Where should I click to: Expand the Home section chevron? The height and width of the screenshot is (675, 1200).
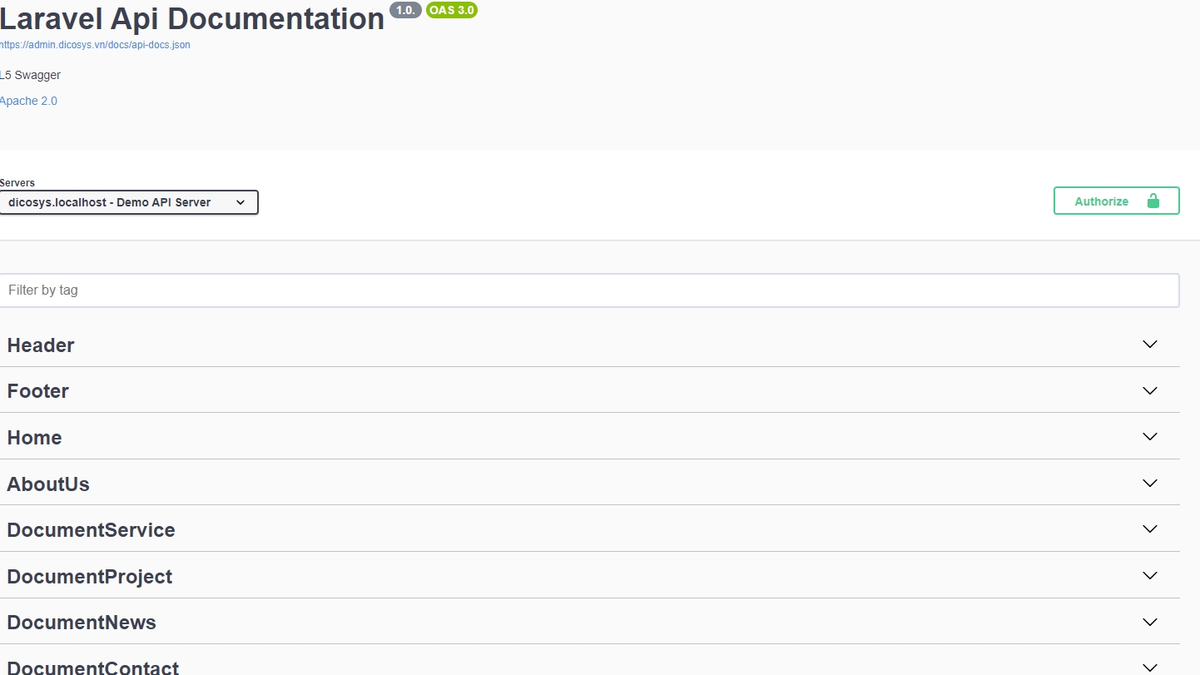click(1150, 437)
